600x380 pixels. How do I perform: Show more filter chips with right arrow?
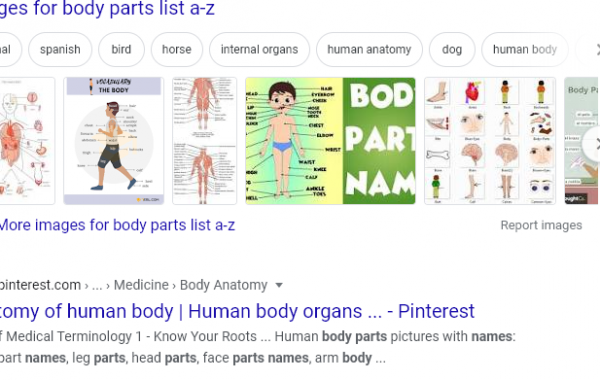[596, 49]
